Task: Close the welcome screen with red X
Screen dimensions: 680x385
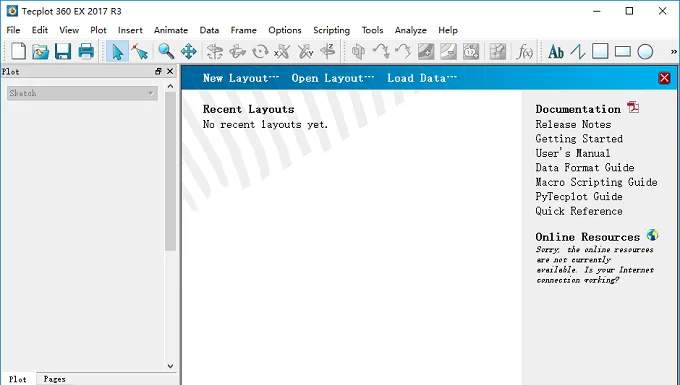Action: [x=664, y=78]
